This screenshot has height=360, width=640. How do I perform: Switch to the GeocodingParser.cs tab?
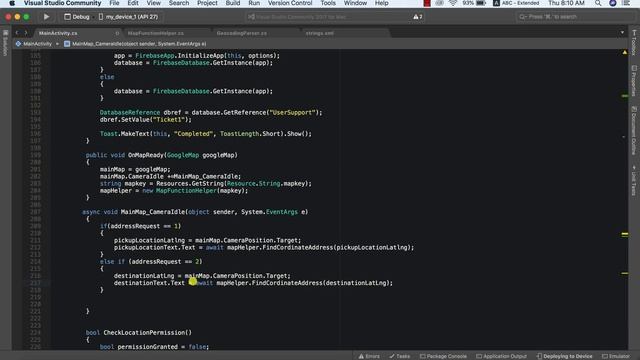tap(242, 33)
